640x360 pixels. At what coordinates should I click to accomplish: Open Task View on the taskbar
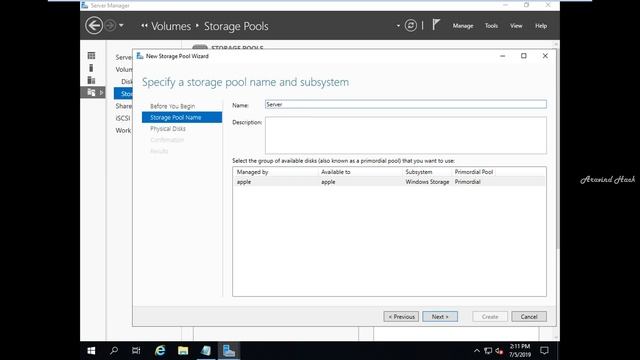pos(136,351)
